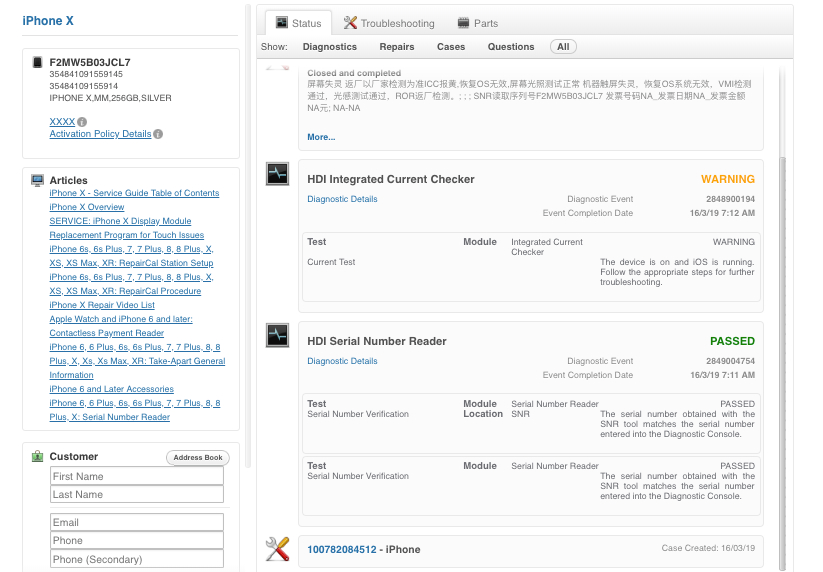Open the XXXX link

pyautogui.click(x=62, y=122)
